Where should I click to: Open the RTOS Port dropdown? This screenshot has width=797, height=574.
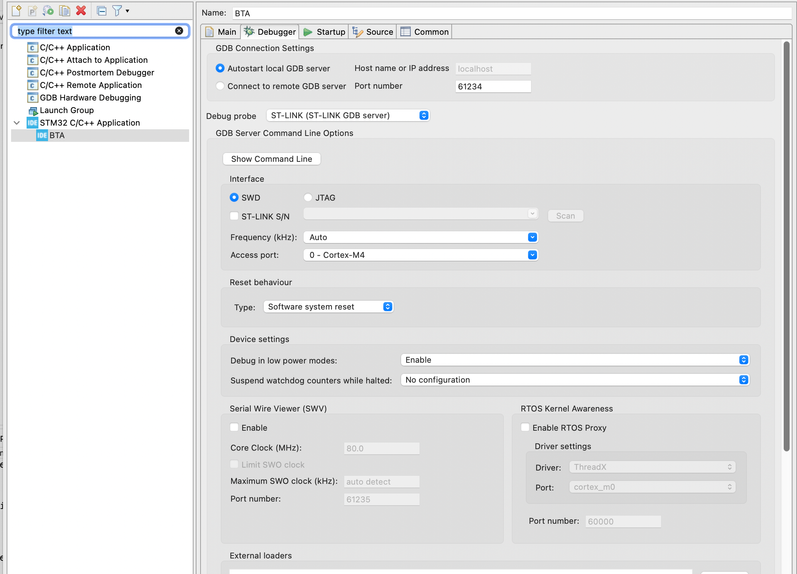[652, 487]
